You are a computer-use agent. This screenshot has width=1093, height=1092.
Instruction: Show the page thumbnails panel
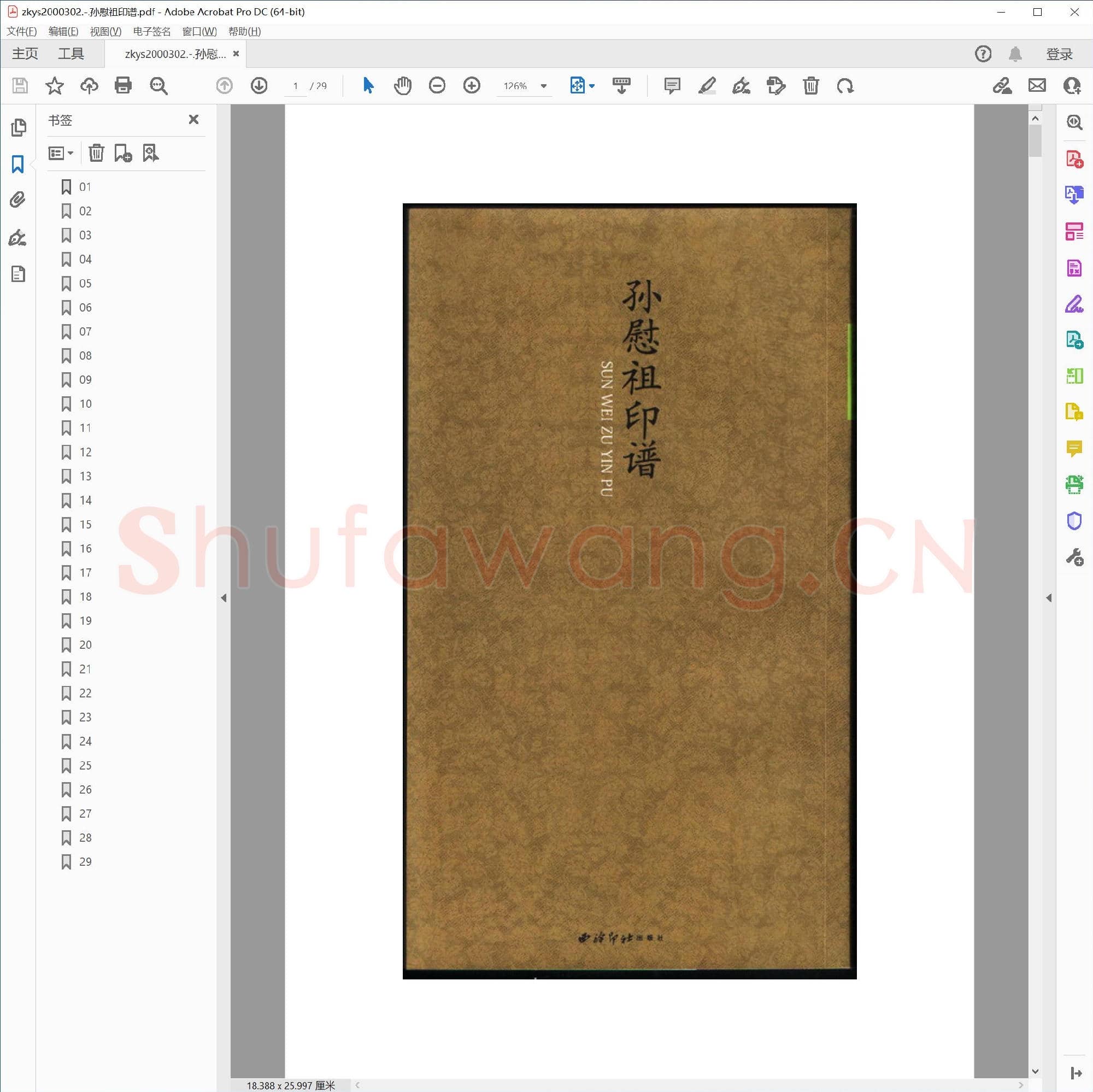(19, 128)
